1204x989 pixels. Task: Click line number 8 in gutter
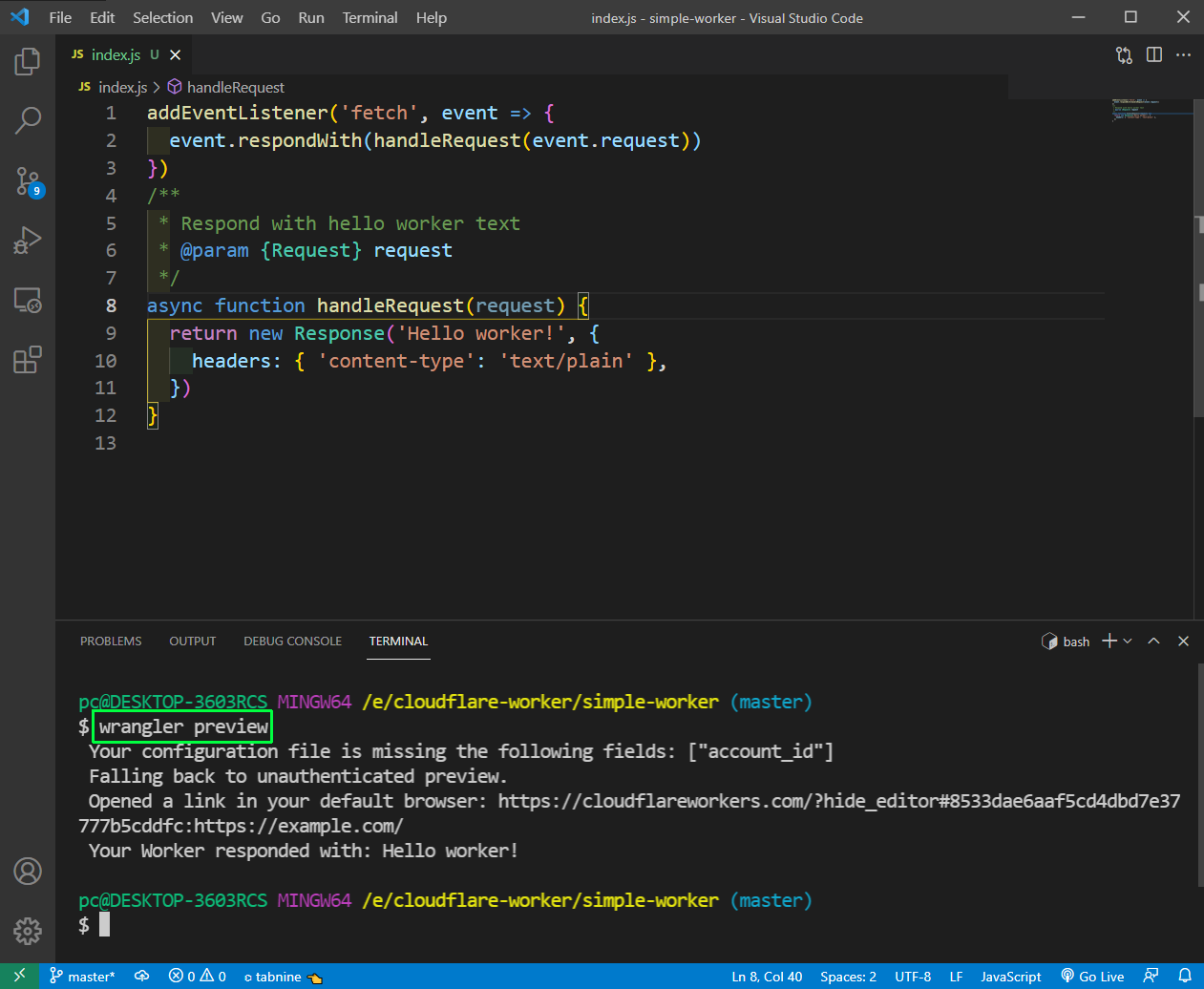pyautogui.click(x=111, y=305)
